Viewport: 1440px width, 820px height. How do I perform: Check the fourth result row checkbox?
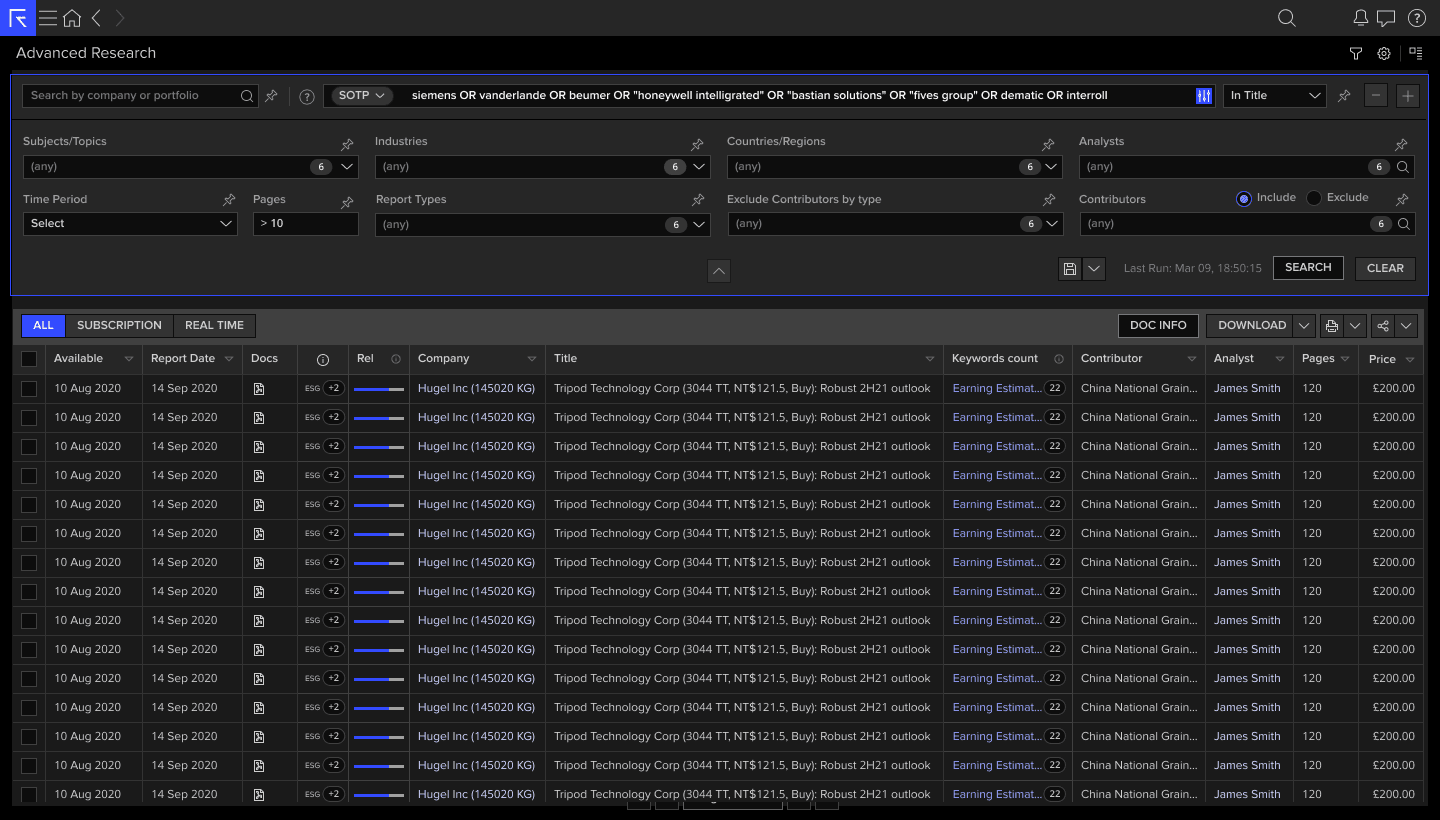coord(29,476)
